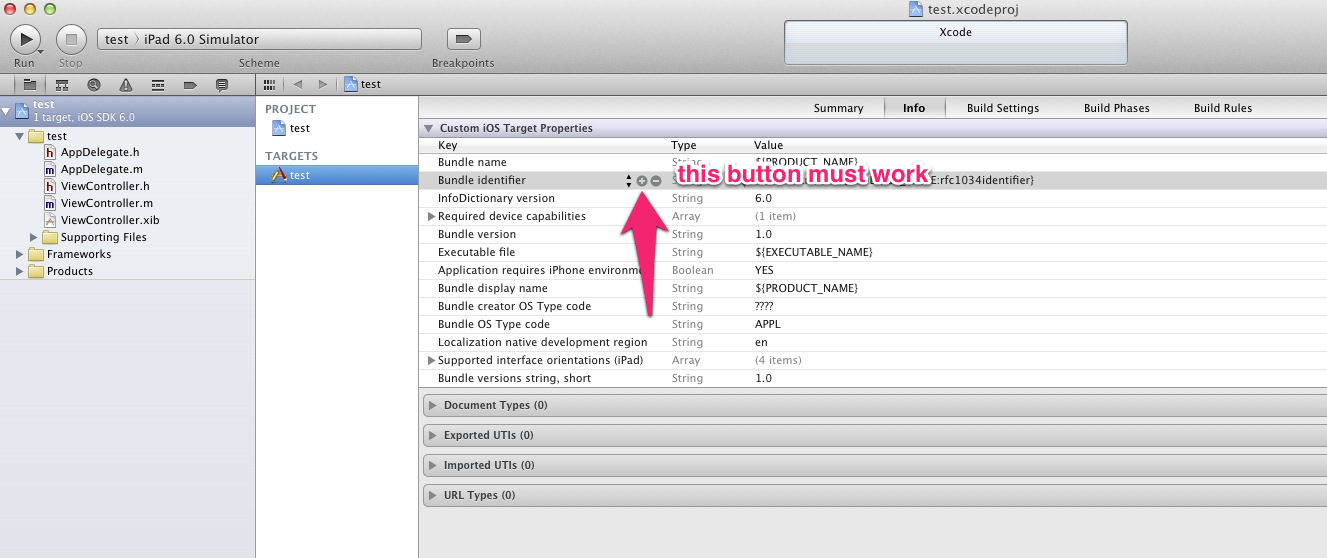Select the Bundle name key
Screen dimensions: 1327x558
(x=472, y=162)
